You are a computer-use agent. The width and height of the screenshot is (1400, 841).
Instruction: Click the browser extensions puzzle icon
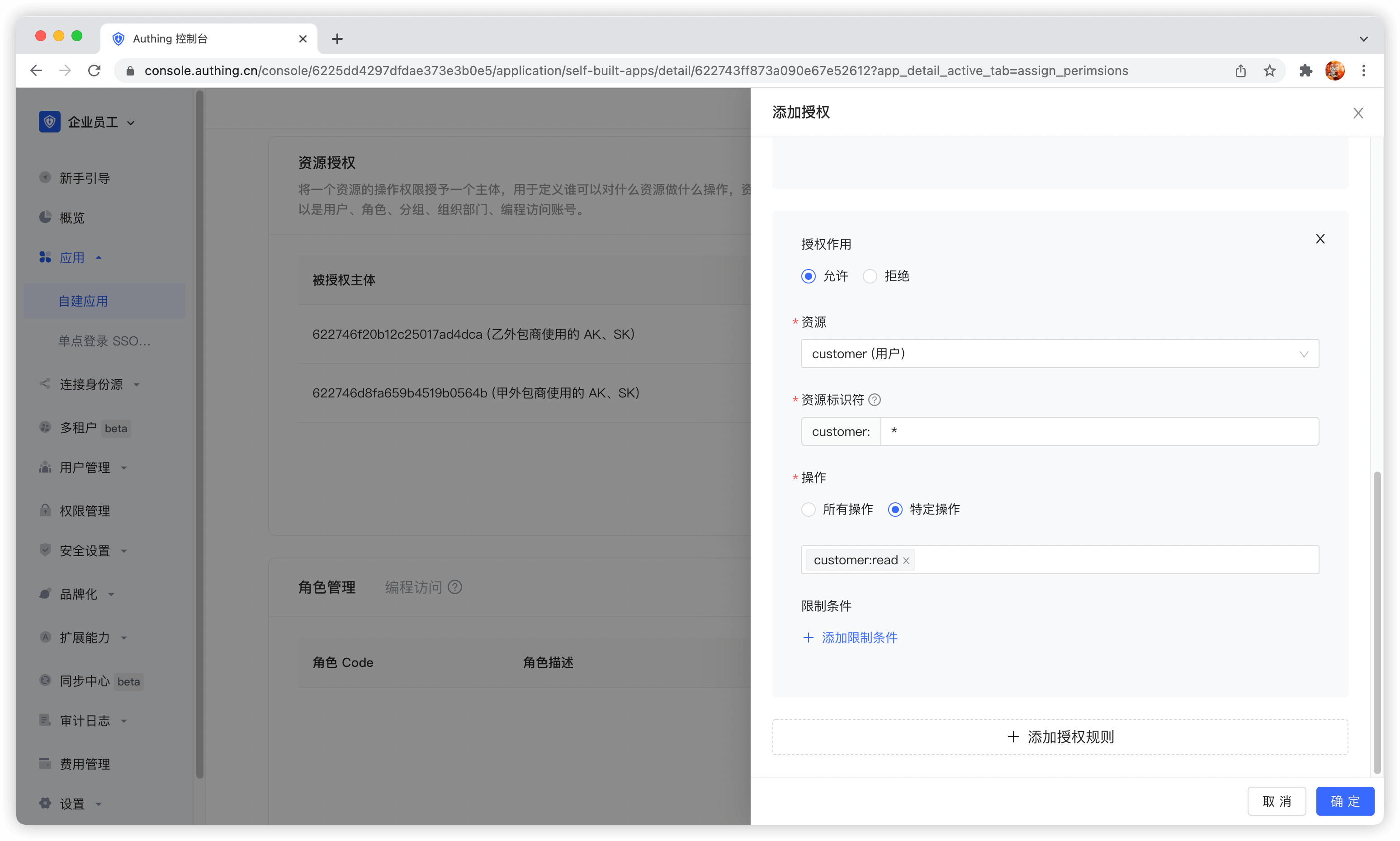click(x=1306, y=71)
